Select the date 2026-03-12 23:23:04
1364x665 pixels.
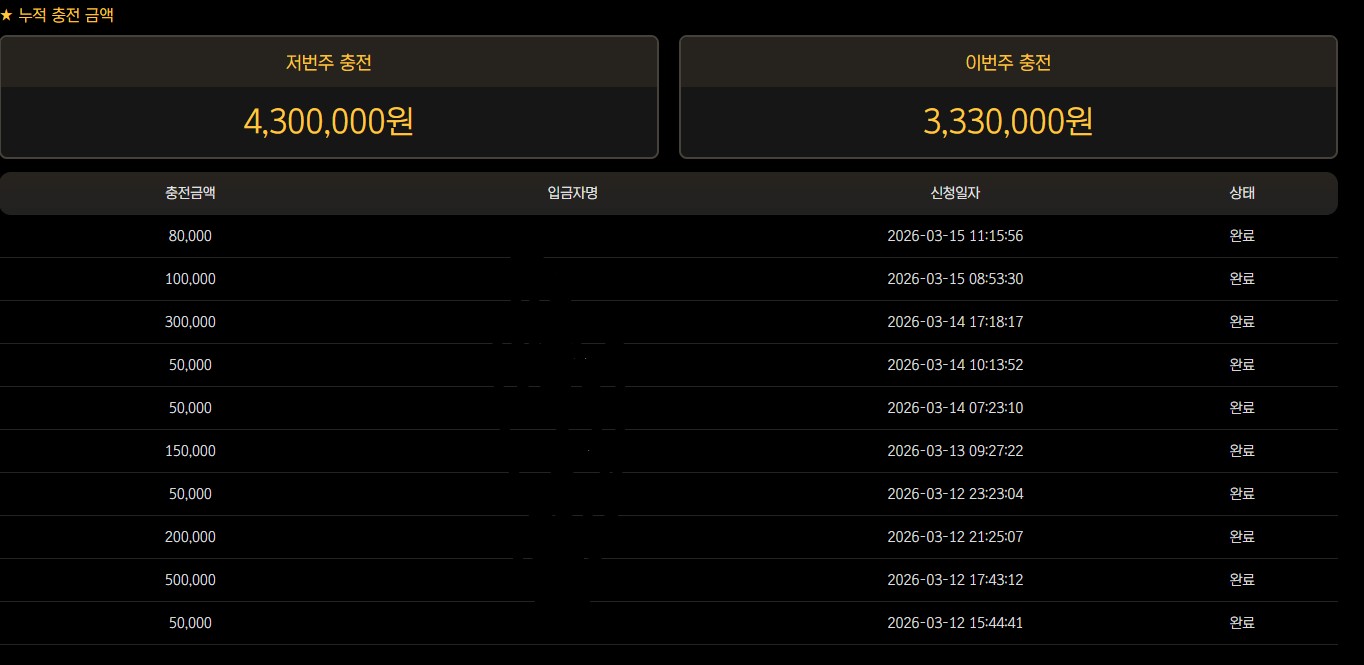[x=955, y=494]
